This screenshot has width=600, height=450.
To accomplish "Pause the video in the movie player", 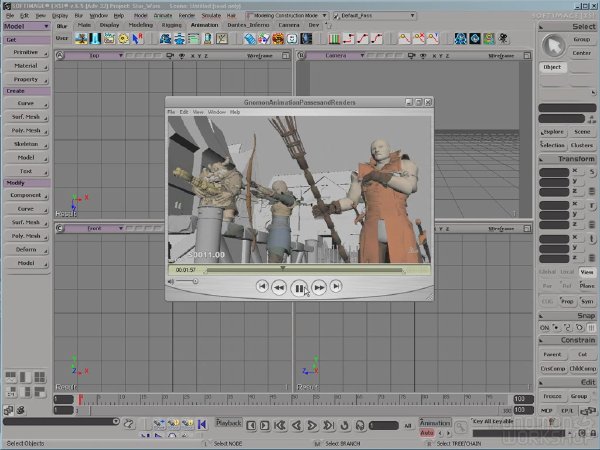I will point(299,288).
